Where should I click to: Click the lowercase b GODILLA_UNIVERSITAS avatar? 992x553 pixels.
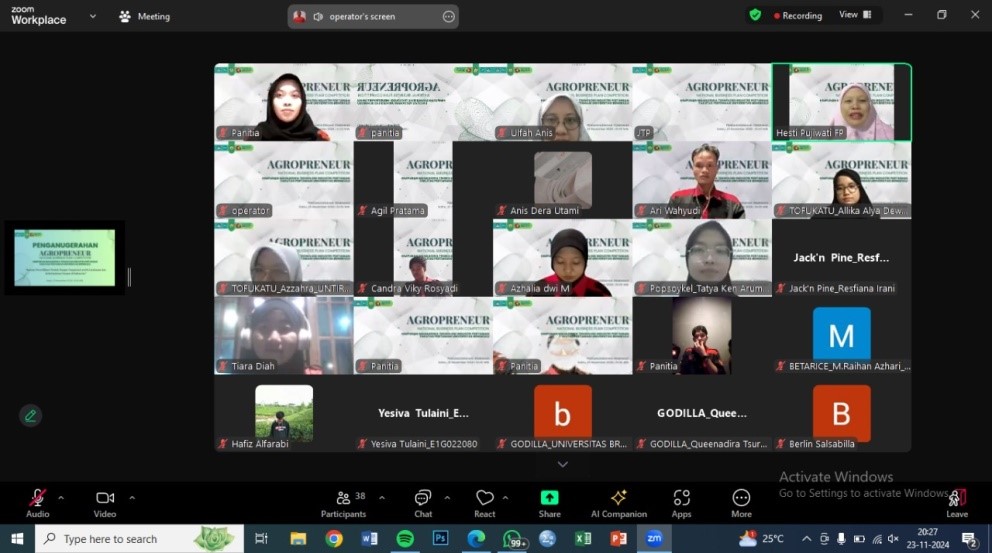pyautogui.click(x=562, y=413)
